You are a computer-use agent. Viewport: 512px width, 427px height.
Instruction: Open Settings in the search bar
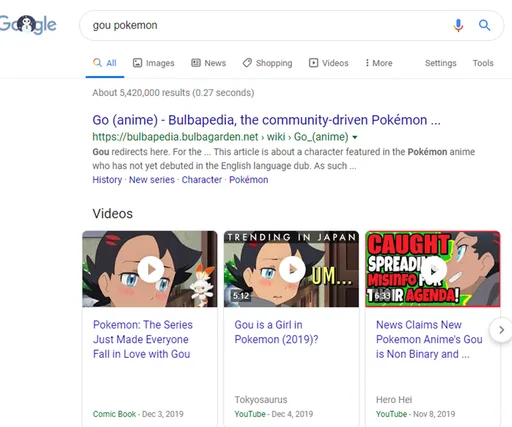tap(440, 63)
